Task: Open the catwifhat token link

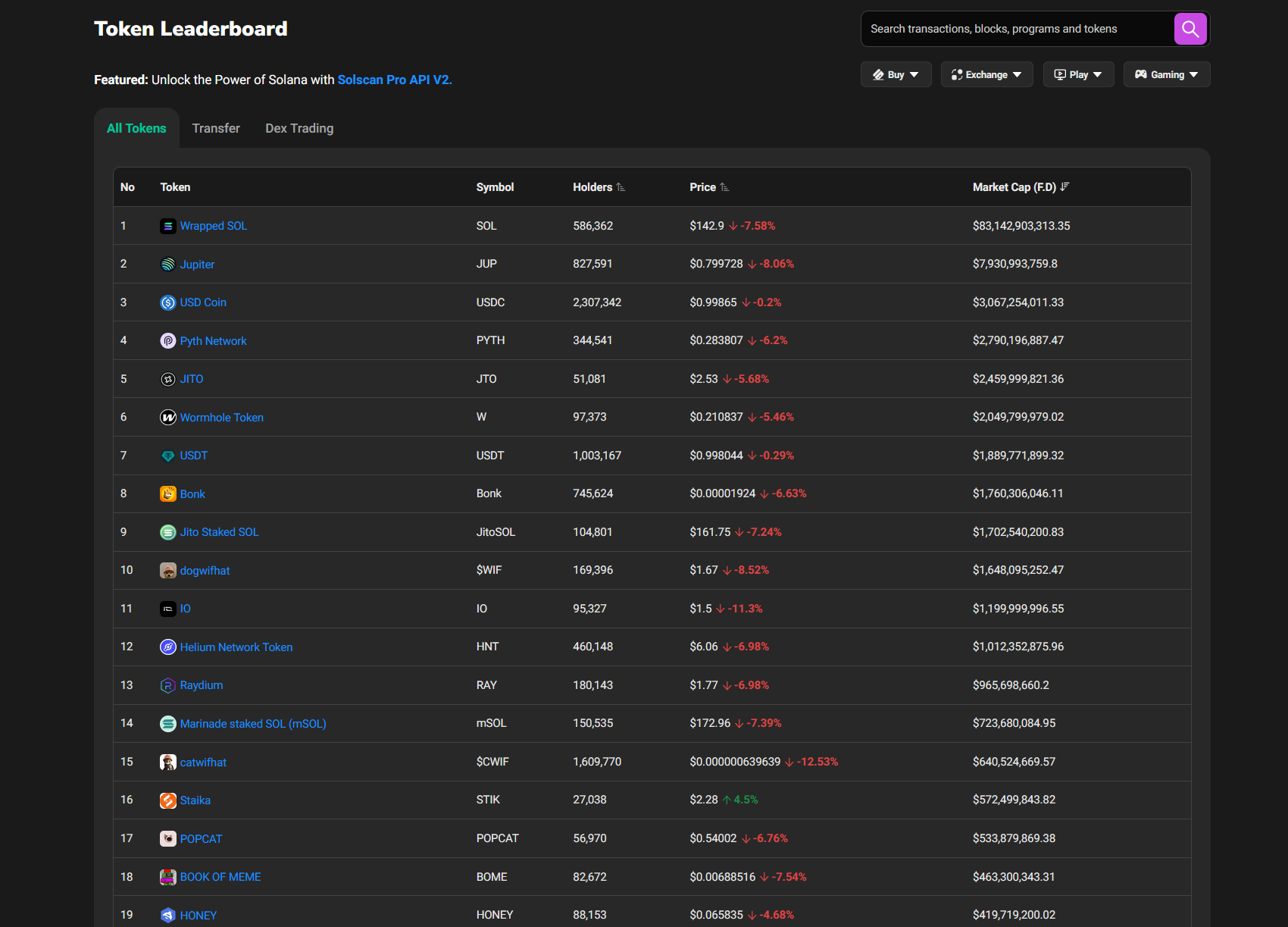Action: click(203, 763)
